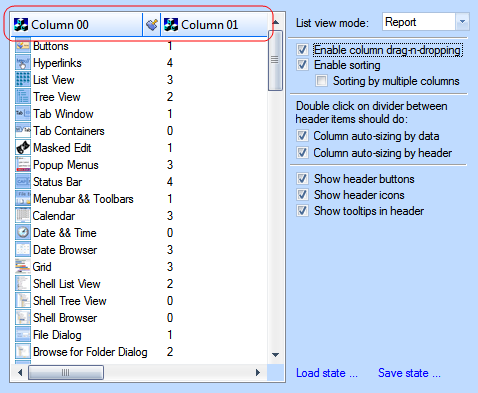Click the horizontal scrollbar right arrow
The width and height of the screenshot is (478, 393).
tap(258, 372)
